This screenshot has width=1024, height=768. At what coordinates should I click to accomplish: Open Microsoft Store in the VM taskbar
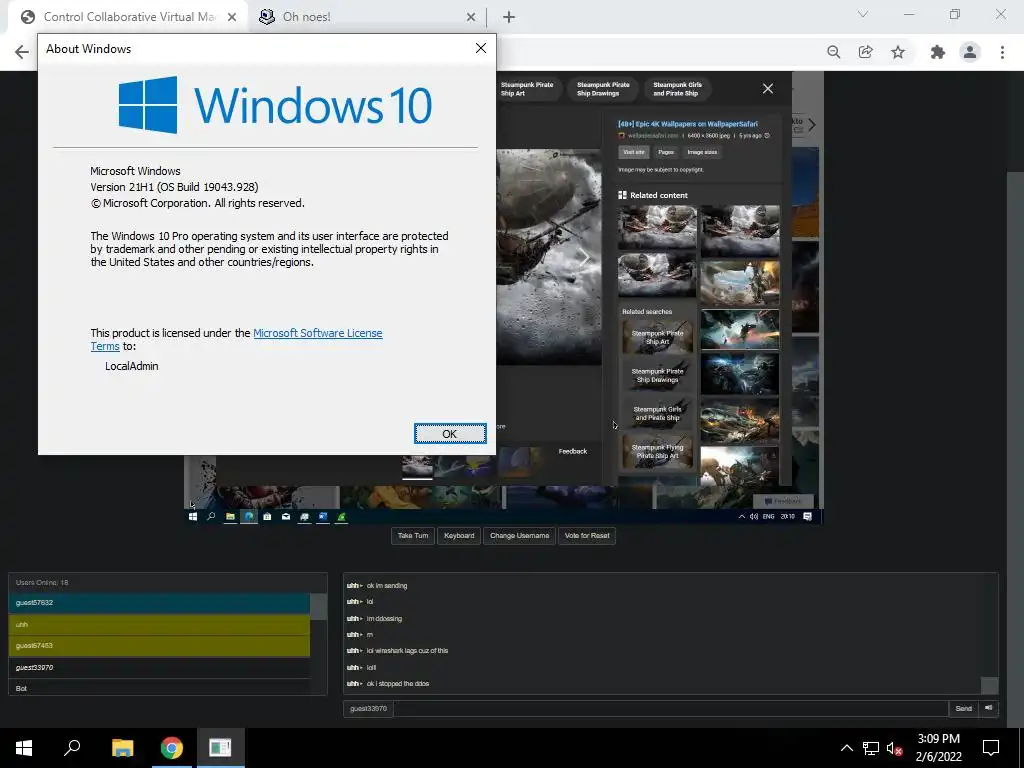coord(267,517)
